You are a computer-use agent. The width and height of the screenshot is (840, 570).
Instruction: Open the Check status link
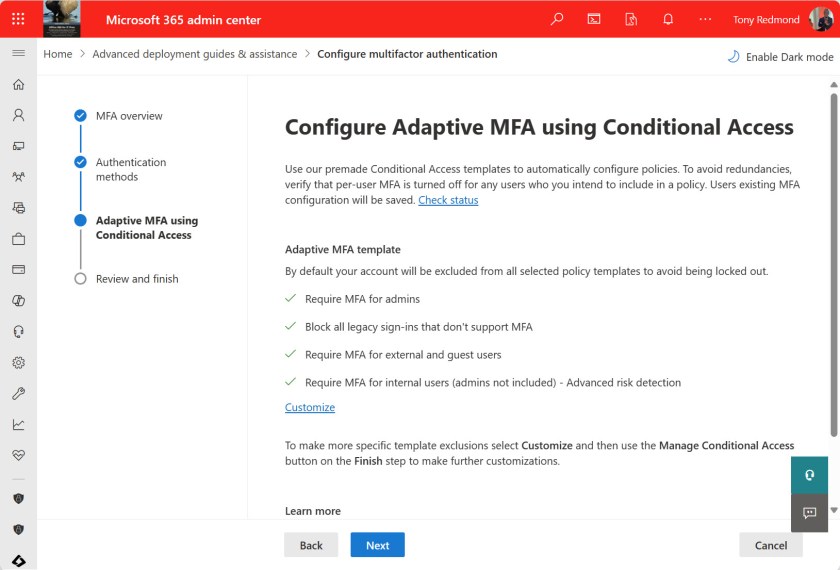pyautogui.click(x=448, y=200)
